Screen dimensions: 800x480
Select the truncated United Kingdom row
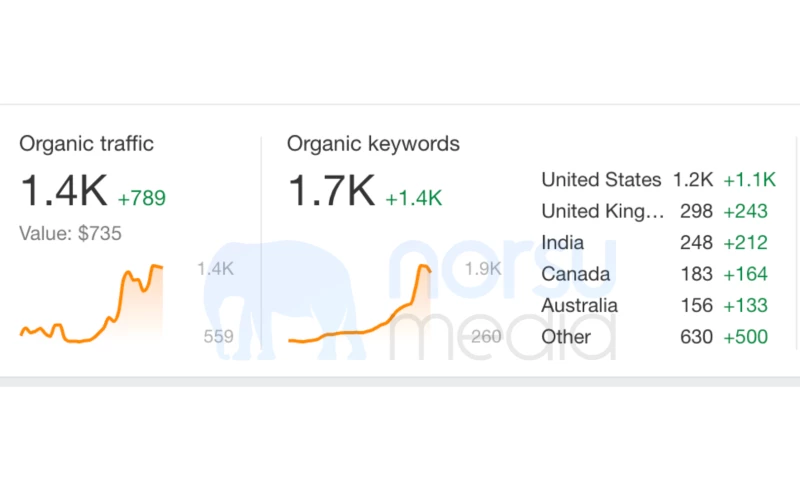pyautogui.click(x=602, y=211)
